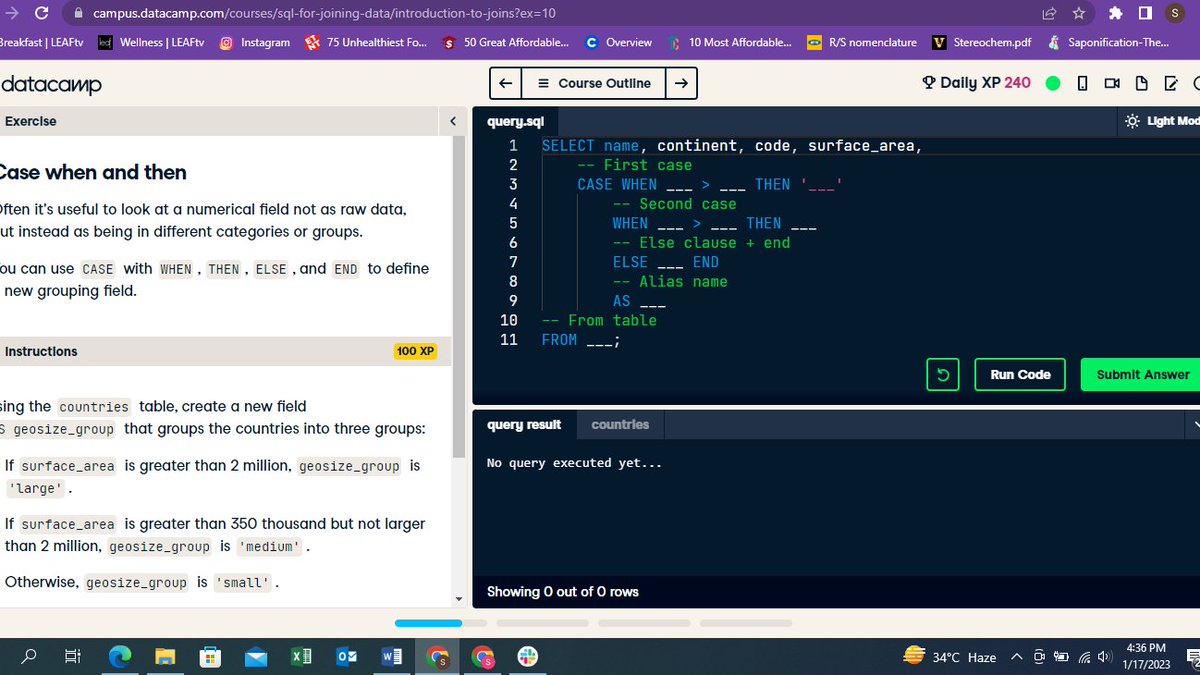Bookmark this page with the star icon
The width and height of the screenshot is (1200, 675).
(x=1079, y=13)
